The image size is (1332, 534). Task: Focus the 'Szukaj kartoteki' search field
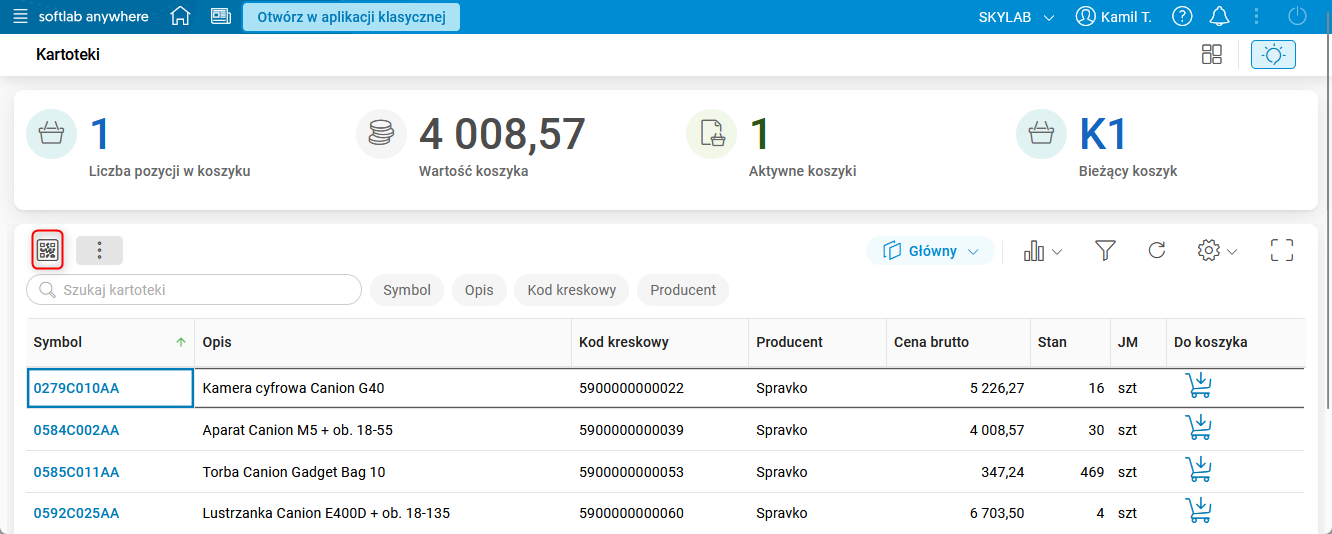(x=194, y=290)
